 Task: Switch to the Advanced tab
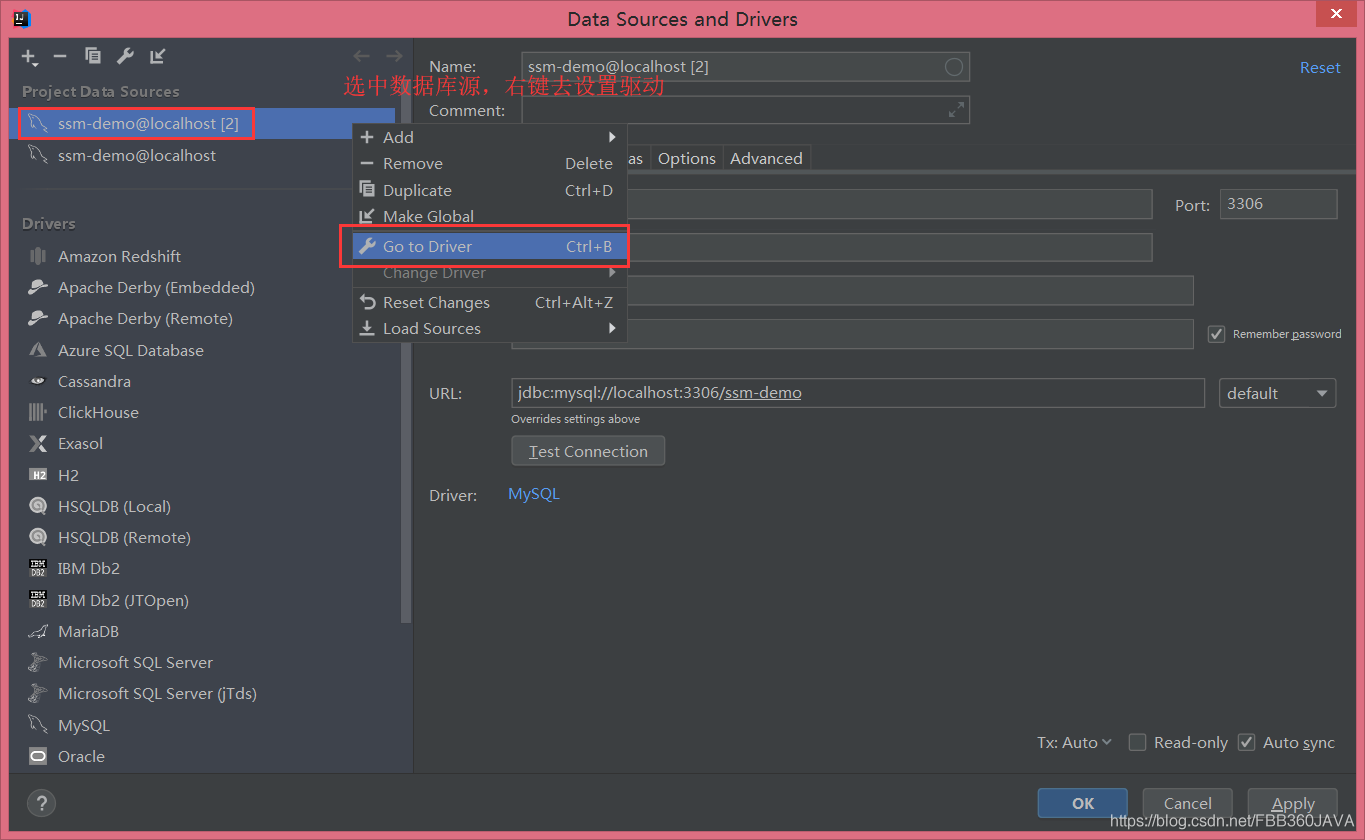pos(766,158)
